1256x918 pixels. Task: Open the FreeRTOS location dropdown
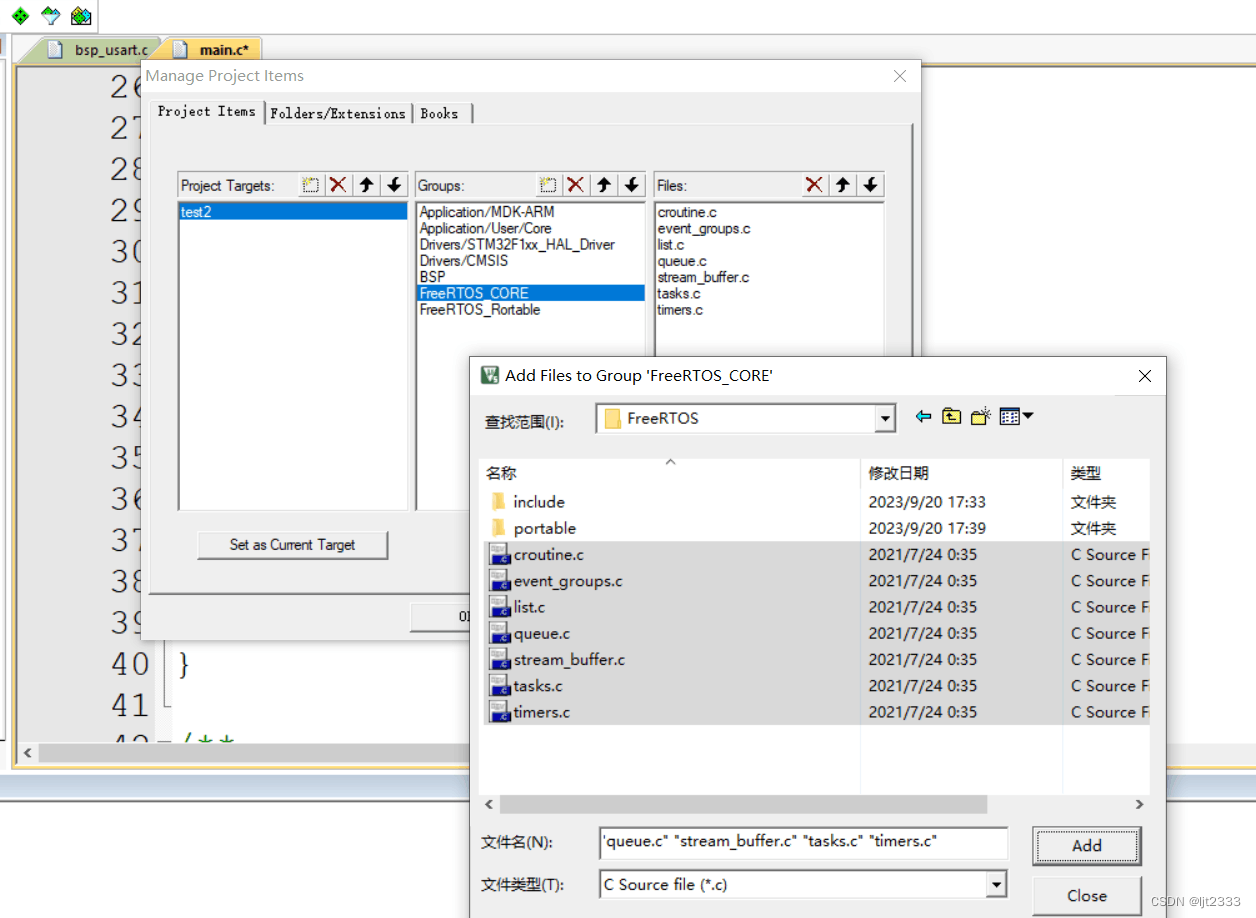click(884, 418)
